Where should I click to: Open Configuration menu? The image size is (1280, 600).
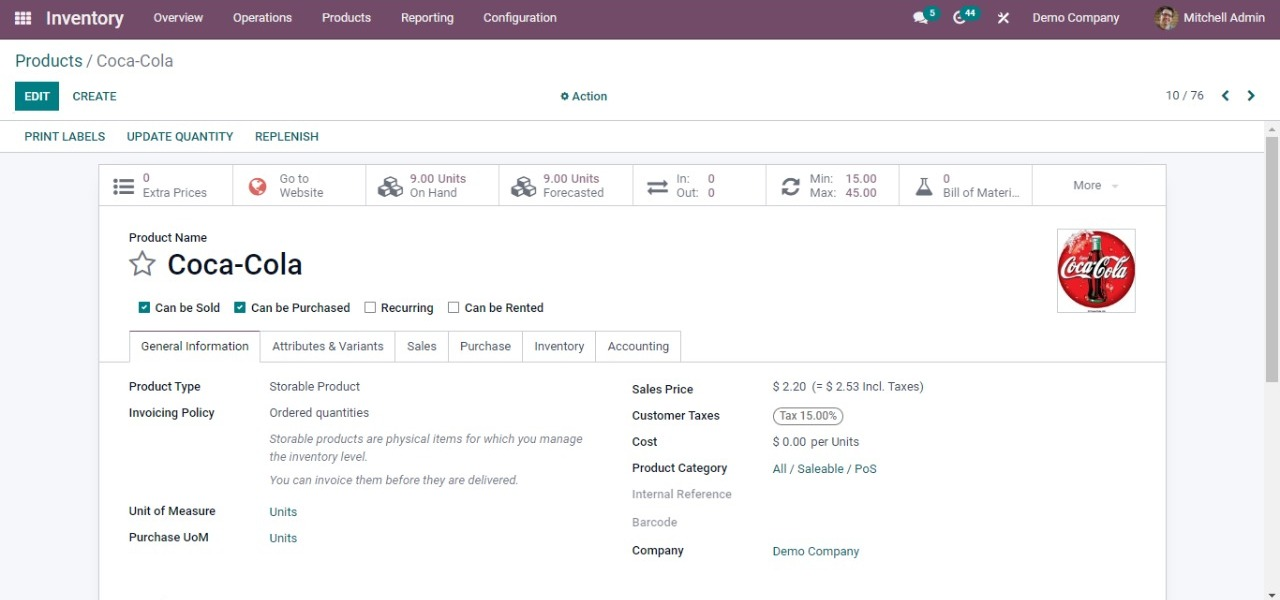(x=520, y=18)
